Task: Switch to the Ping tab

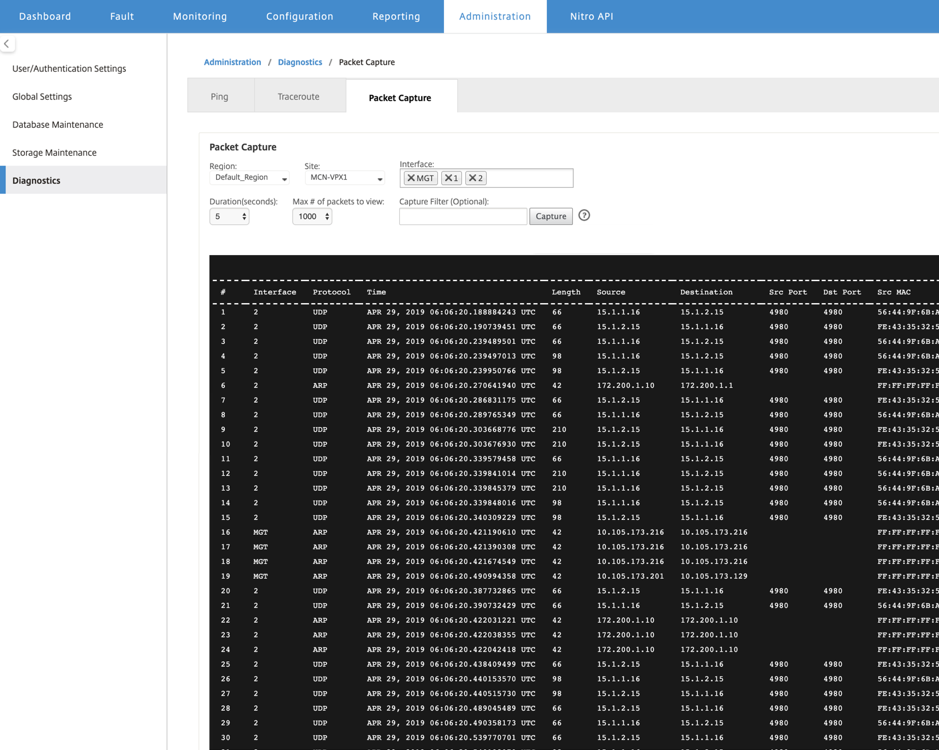Action: [x=220, y=96]
